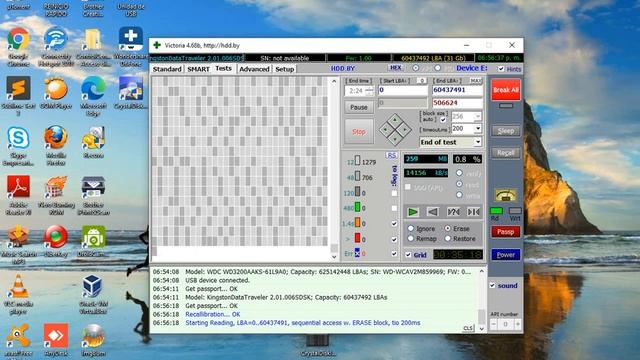Click the up arrow of the diamond pad

click(x=395, y=120)
